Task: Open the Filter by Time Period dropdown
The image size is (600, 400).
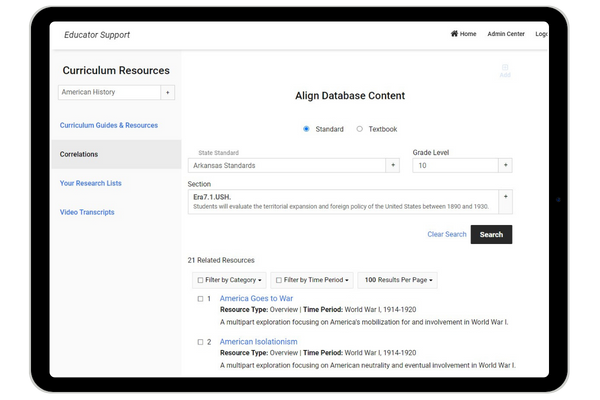Action: point(310,280)
